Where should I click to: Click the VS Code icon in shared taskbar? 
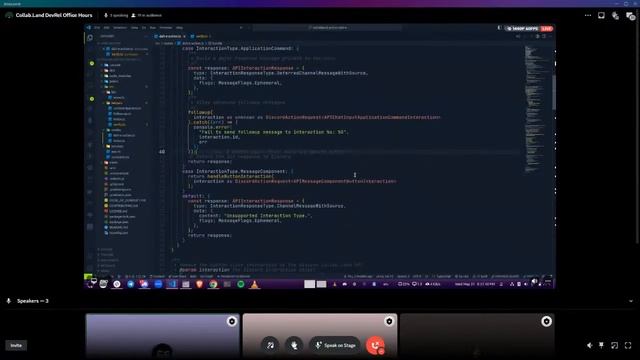[172, 284]
